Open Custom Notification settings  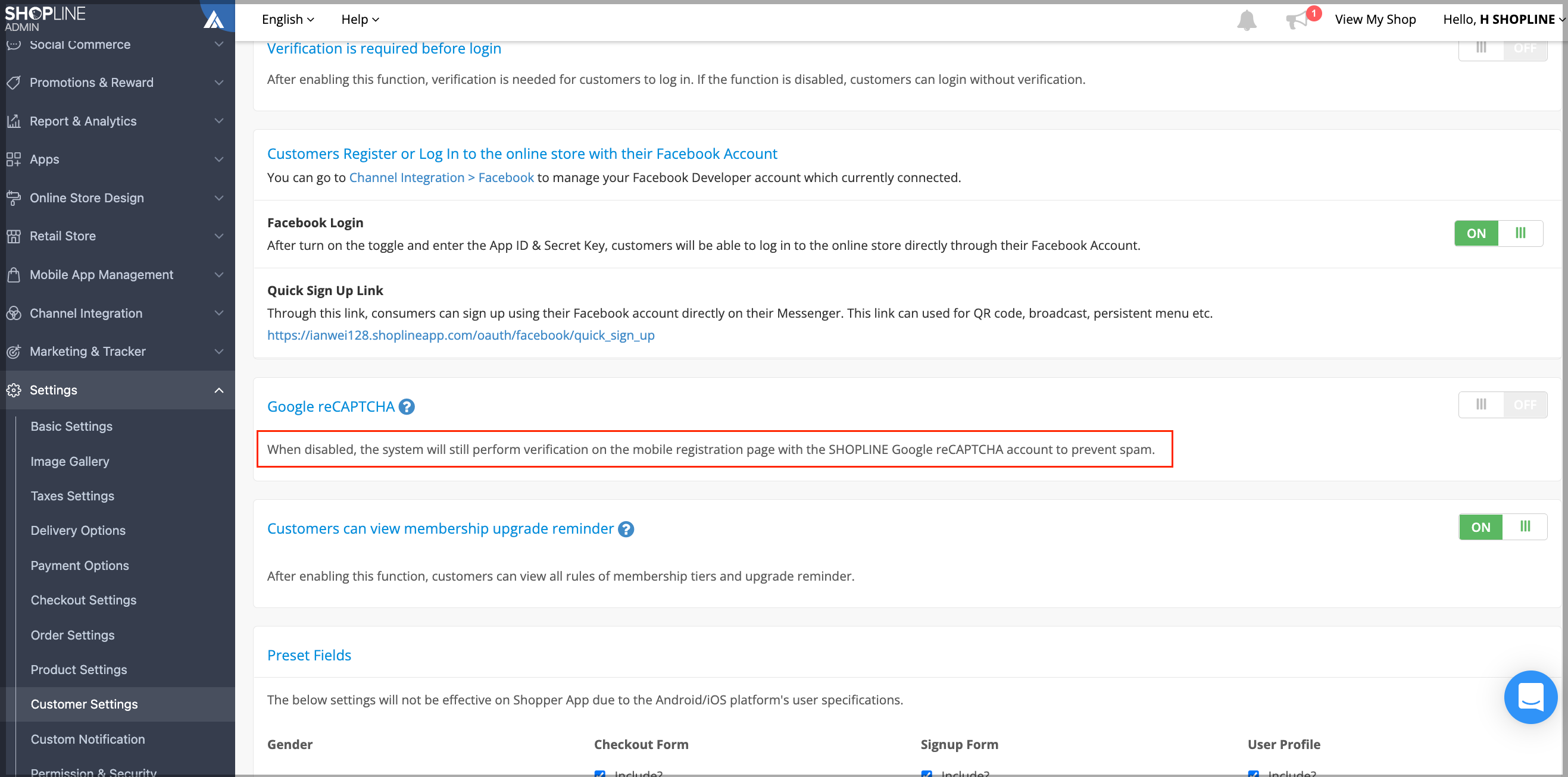click(88, 740)
